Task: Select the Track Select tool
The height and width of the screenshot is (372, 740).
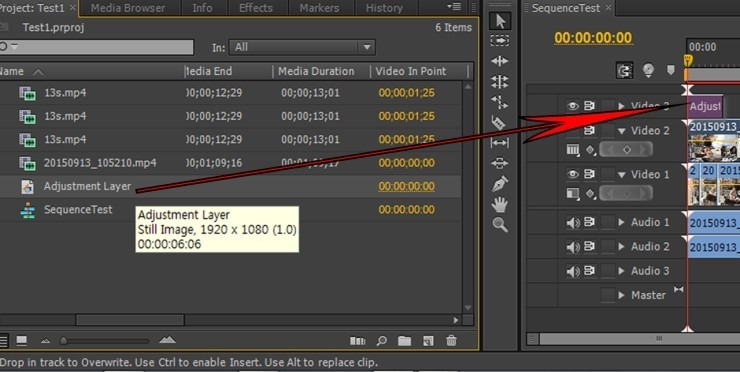Action: tap(500, 41)
